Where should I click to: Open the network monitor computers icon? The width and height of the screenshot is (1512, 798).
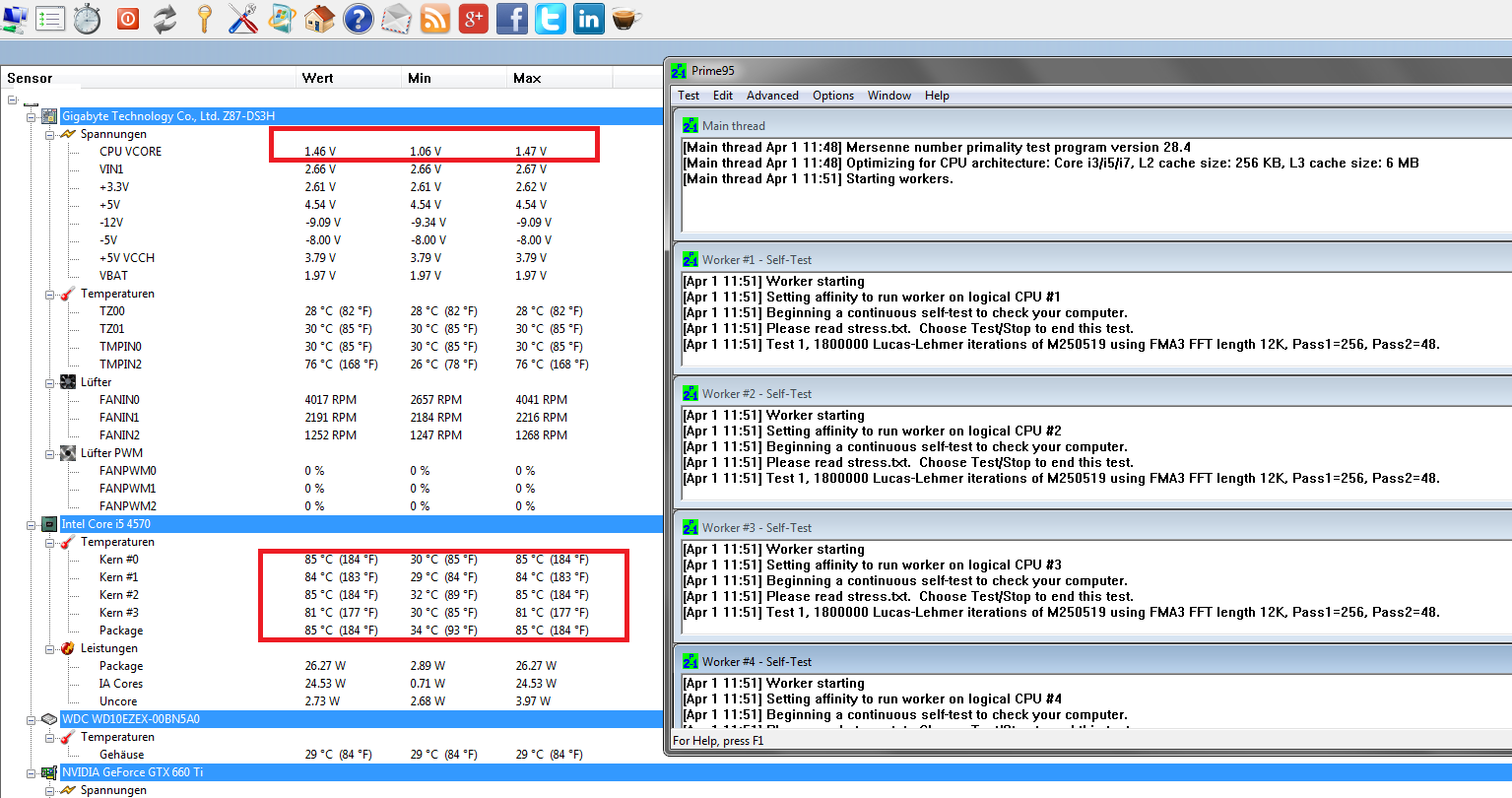tap(14, 19)
